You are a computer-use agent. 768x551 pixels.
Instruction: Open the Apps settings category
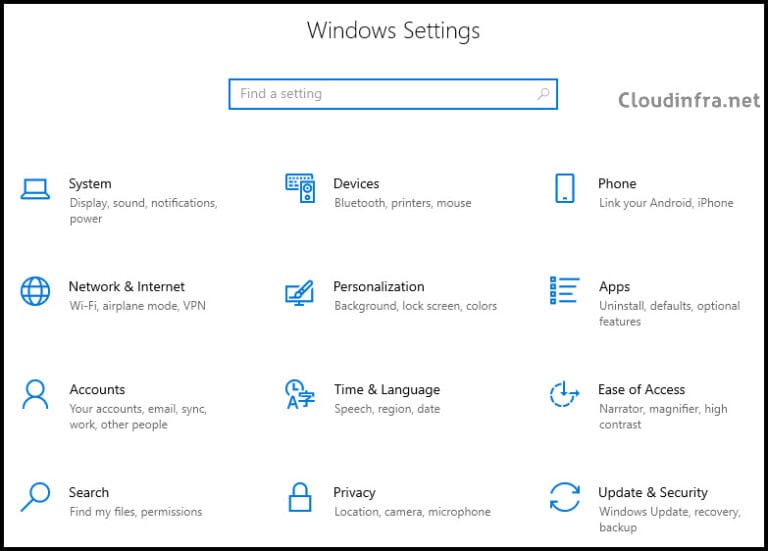tap(614, 287)
